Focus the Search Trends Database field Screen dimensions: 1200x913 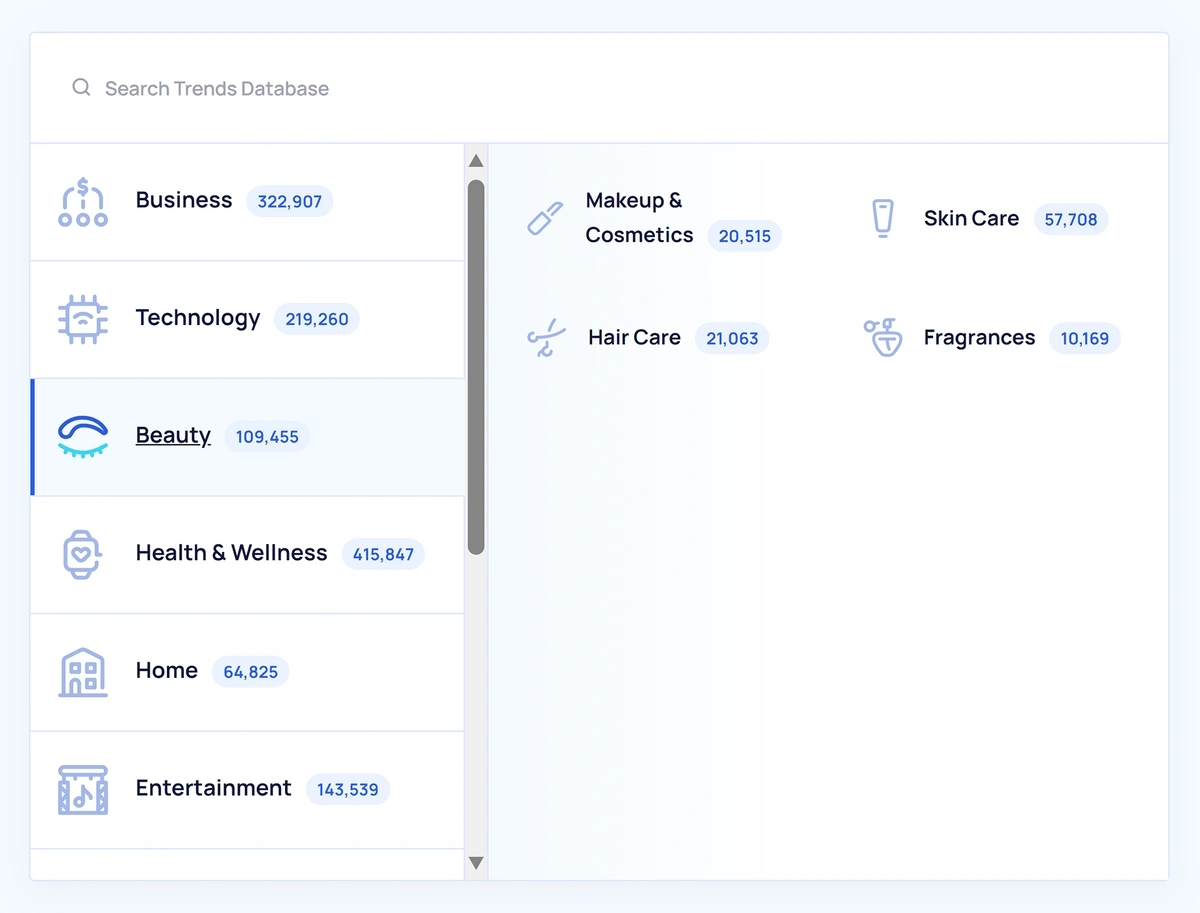click(x=599, y=88)
